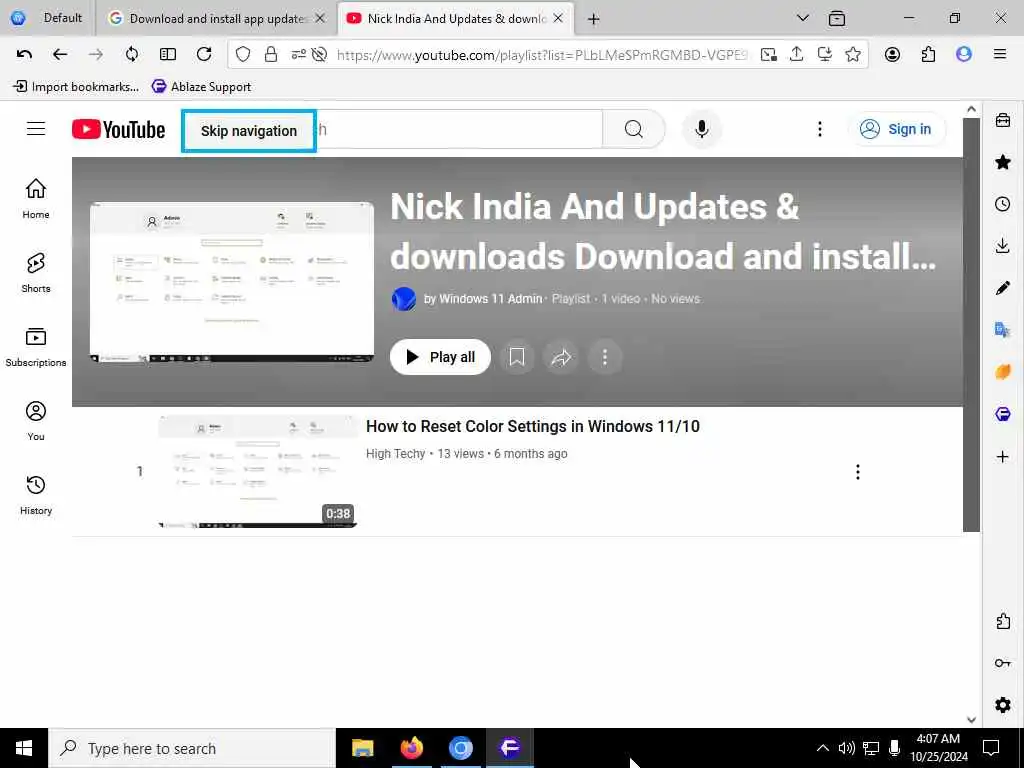Toggle the browser sidebar layout icon
This screenshot has width=1024, height=768.
pos(168,54)
